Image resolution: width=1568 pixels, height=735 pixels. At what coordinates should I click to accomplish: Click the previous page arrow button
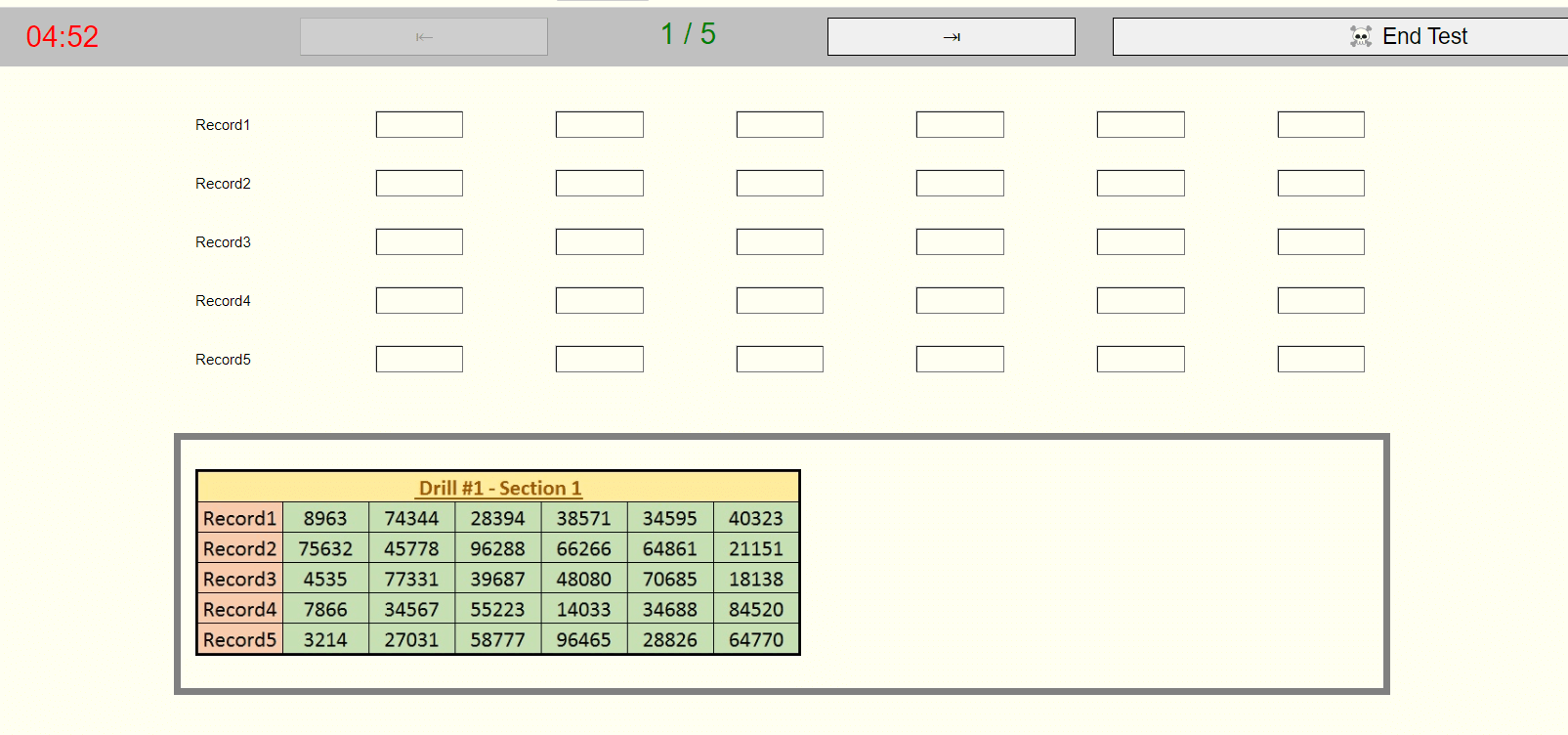[424, 37]
